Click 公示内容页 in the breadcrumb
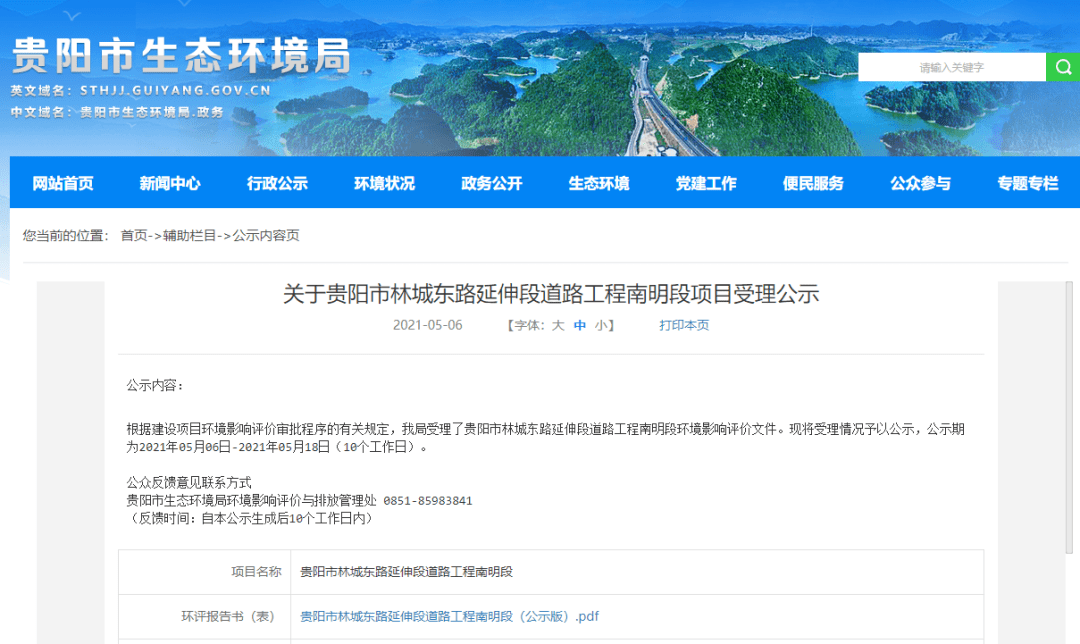 click(266, 236)
